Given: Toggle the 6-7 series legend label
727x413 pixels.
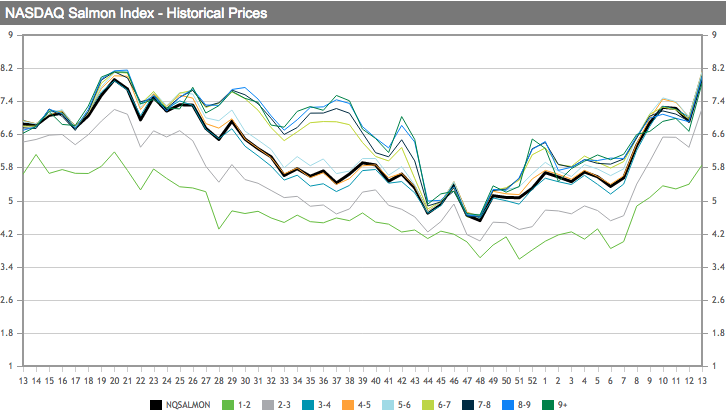Looking at the screenshot, I should [444, 405].
